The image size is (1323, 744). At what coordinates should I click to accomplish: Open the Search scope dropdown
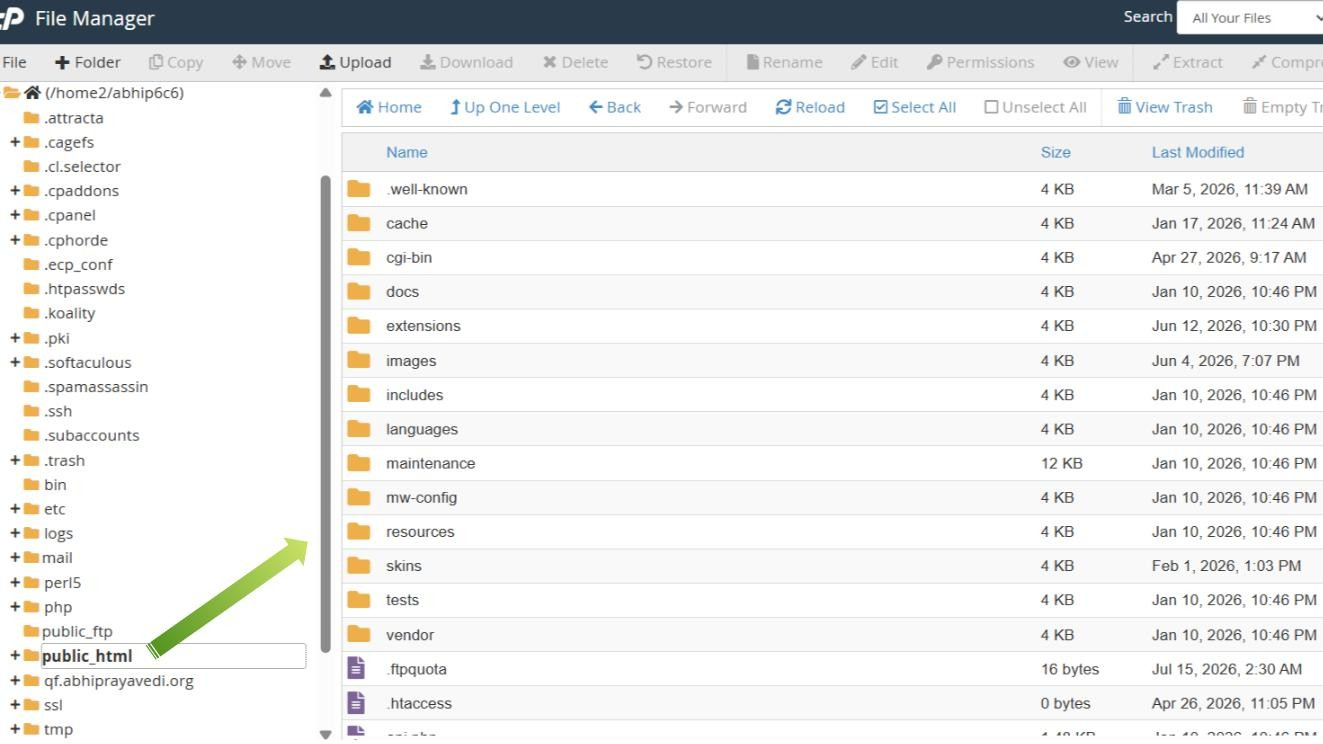tap(1250, 18)
